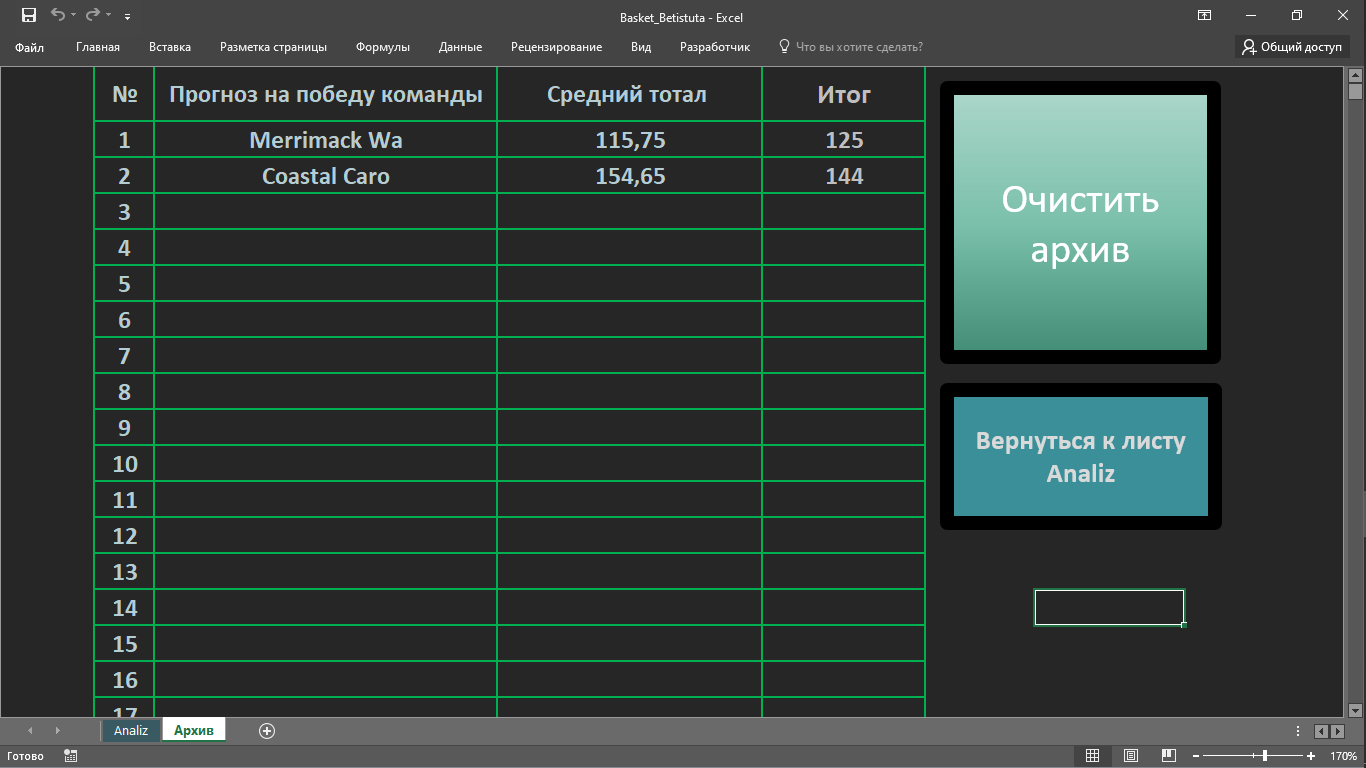Select row number 10 cell
Screen dimensions: 1366x768
pyautogui.click(x=124, y=464)
